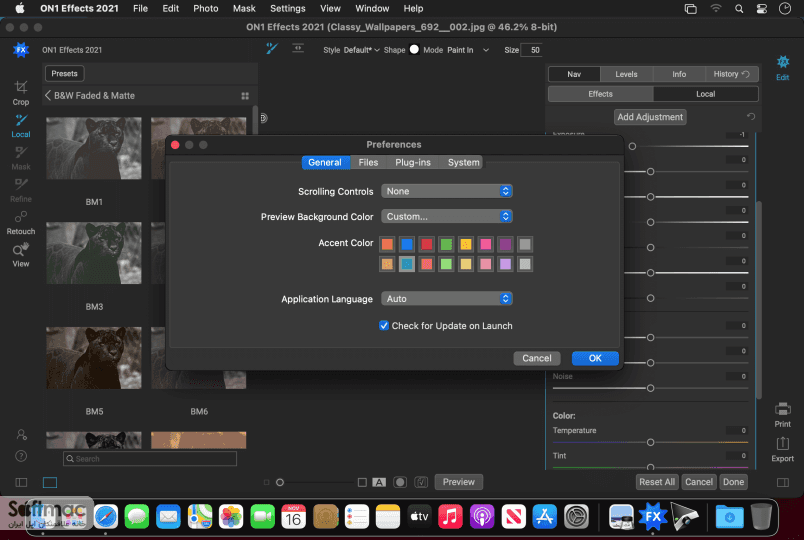Open the Files preferences tab
The height and width of the screenshot is (540, 804).
[368, 163]
